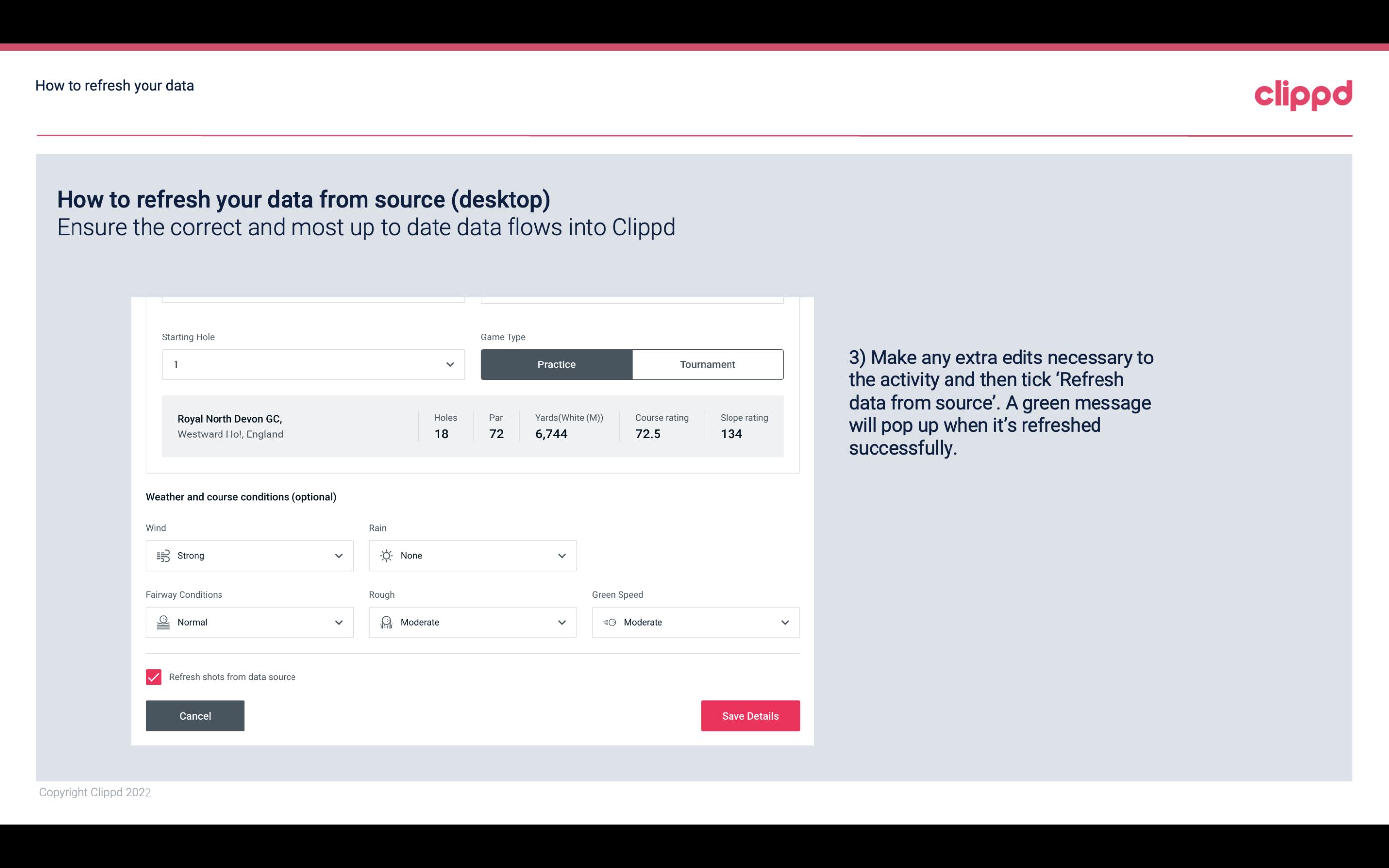The image size is (1389, 868).
Task: Click the Cancel button
Action: pos(195,715)
